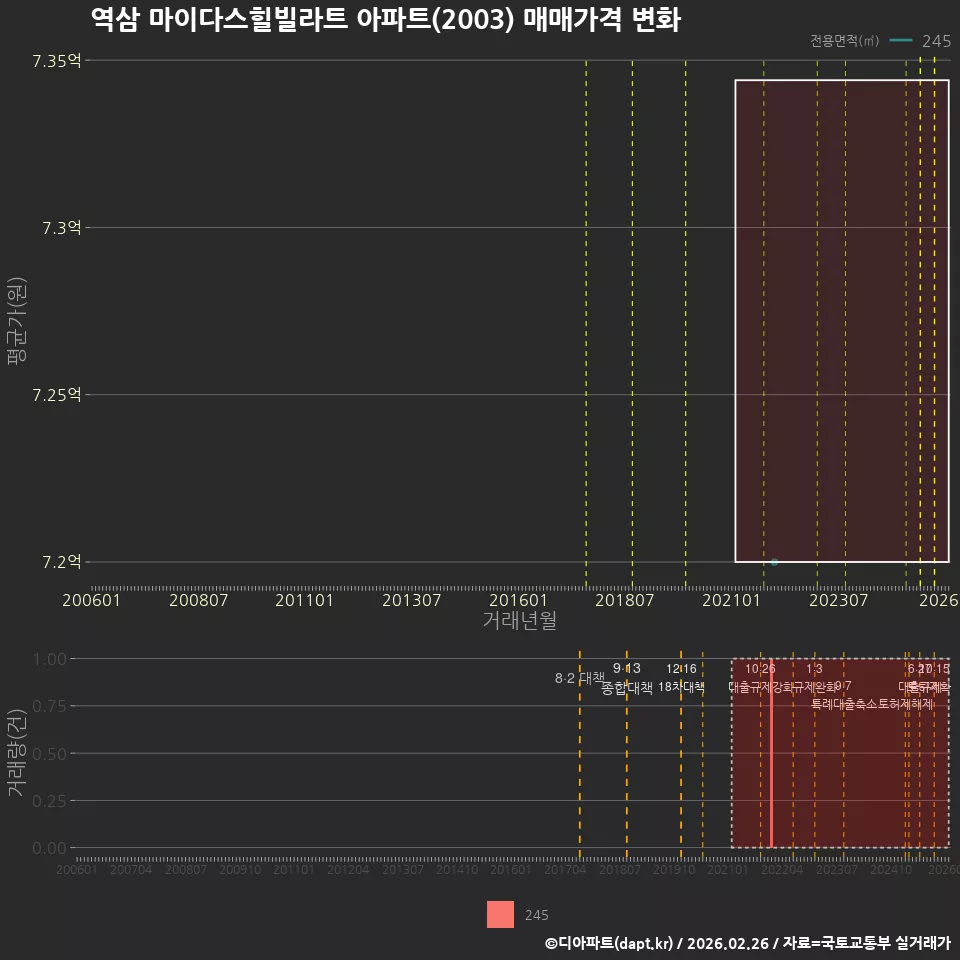Click the 7.3억 y-axis label
The height and width of the screenshot is (960, 960).
coord(62,228)
